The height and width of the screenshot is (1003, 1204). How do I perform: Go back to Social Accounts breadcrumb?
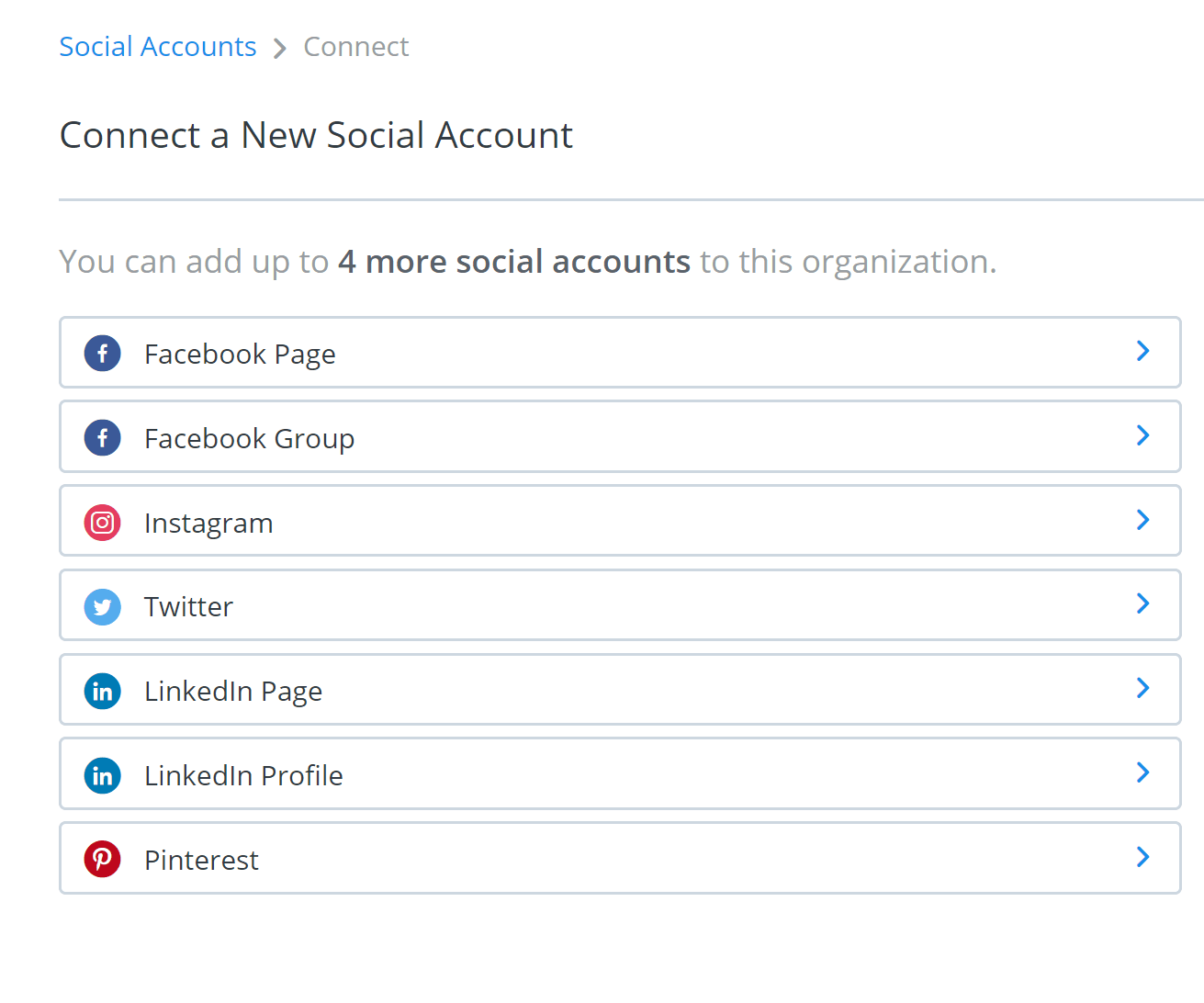click(x=158, y=47)
